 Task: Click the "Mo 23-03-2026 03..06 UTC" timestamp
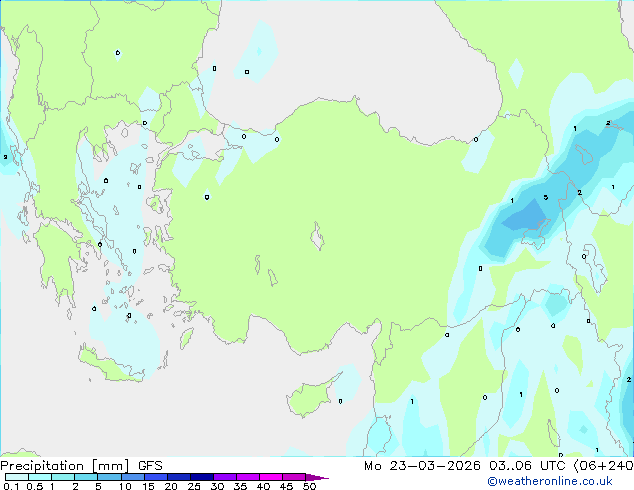tap(466, 466)
